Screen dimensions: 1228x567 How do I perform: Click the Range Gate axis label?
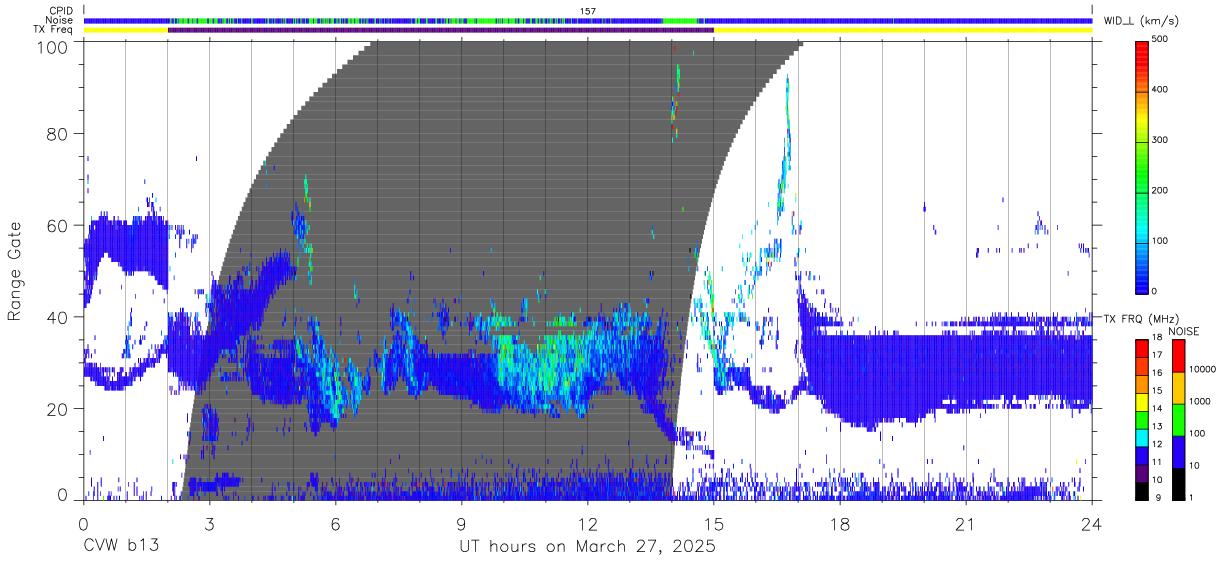pyautogui.click(x=15, y=271)
